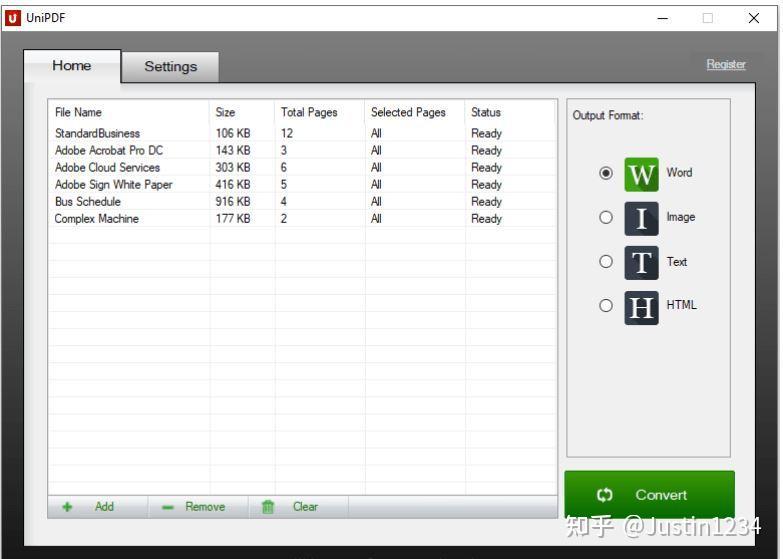Select the HTML output radio button
Image resolution: width=783 pixels, height=559 pixels.
(606, 305)
